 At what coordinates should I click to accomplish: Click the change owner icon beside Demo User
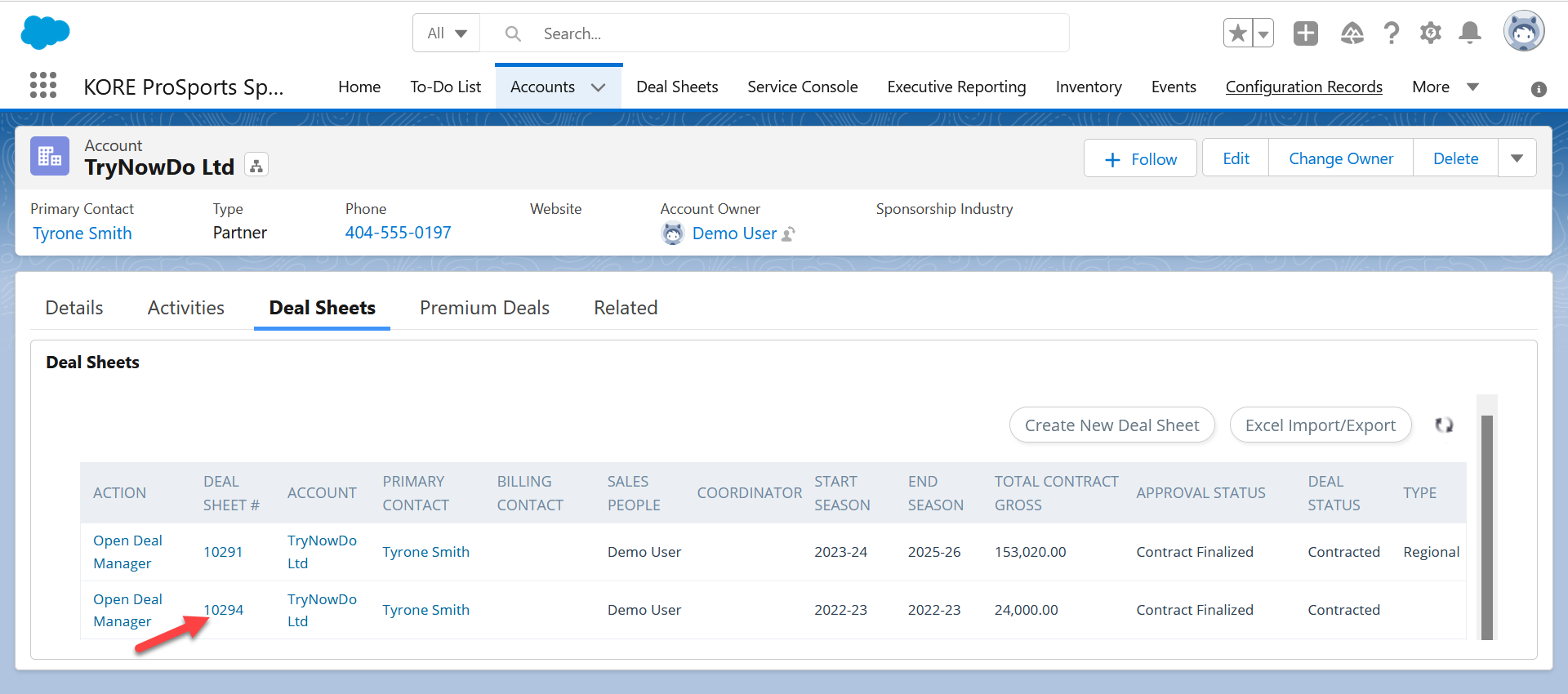[788, 234]
